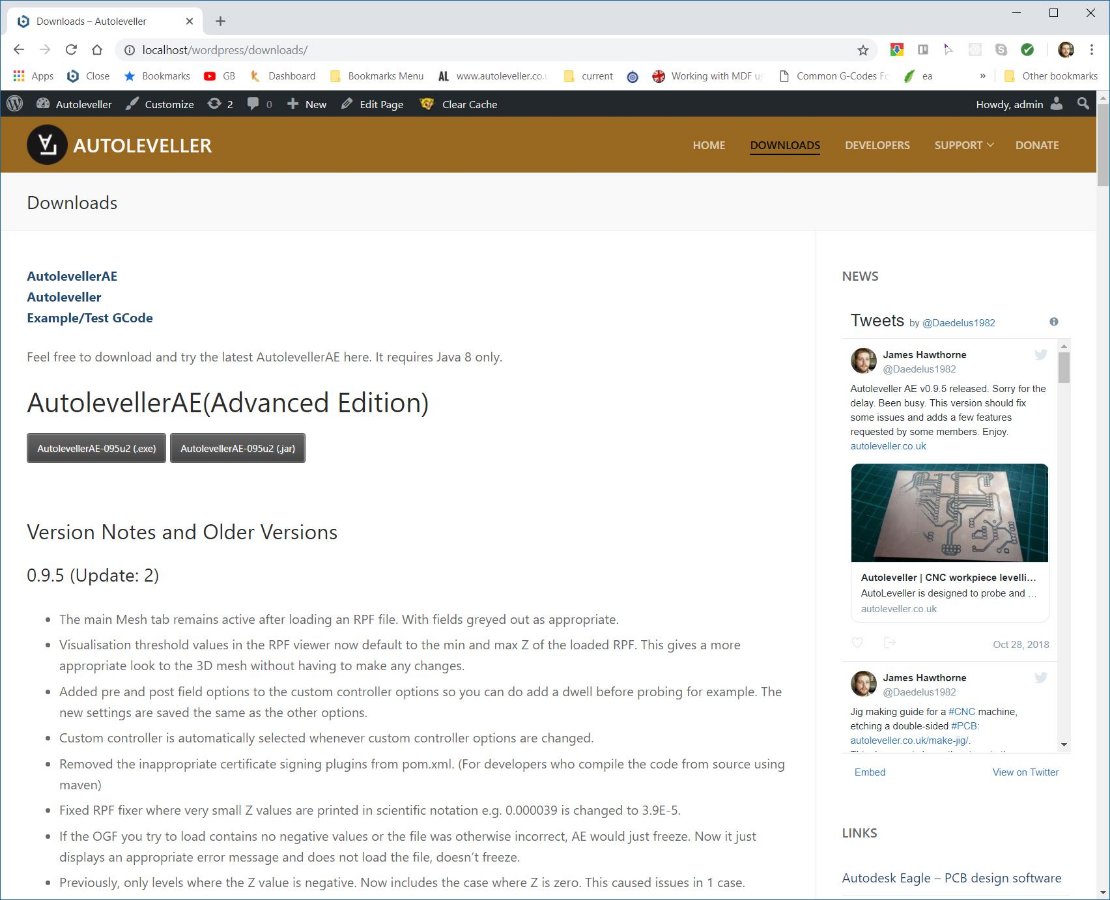Like the first tweet with heart icon
Image resolution: width=1110 pixels, height=900 pixels.
click(x=857, y=643)
